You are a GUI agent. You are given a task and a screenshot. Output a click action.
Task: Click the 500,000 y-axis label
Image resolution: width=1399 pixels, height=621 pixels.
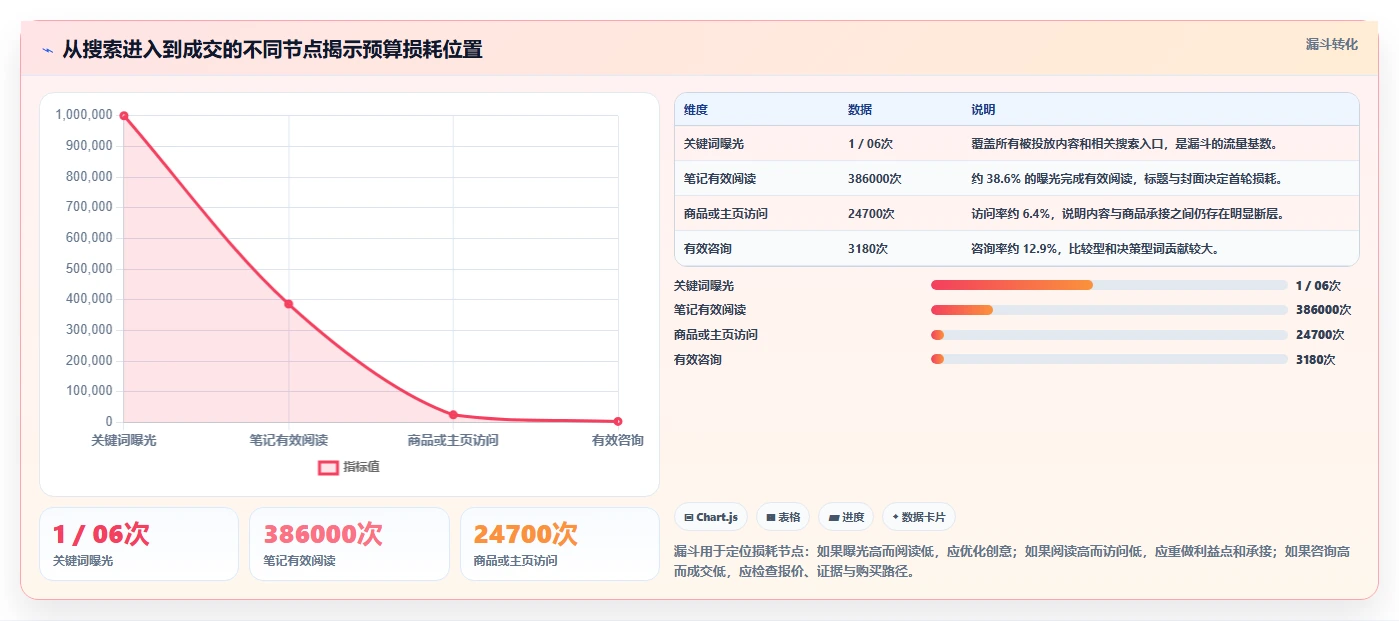click(x=89, y=268)
